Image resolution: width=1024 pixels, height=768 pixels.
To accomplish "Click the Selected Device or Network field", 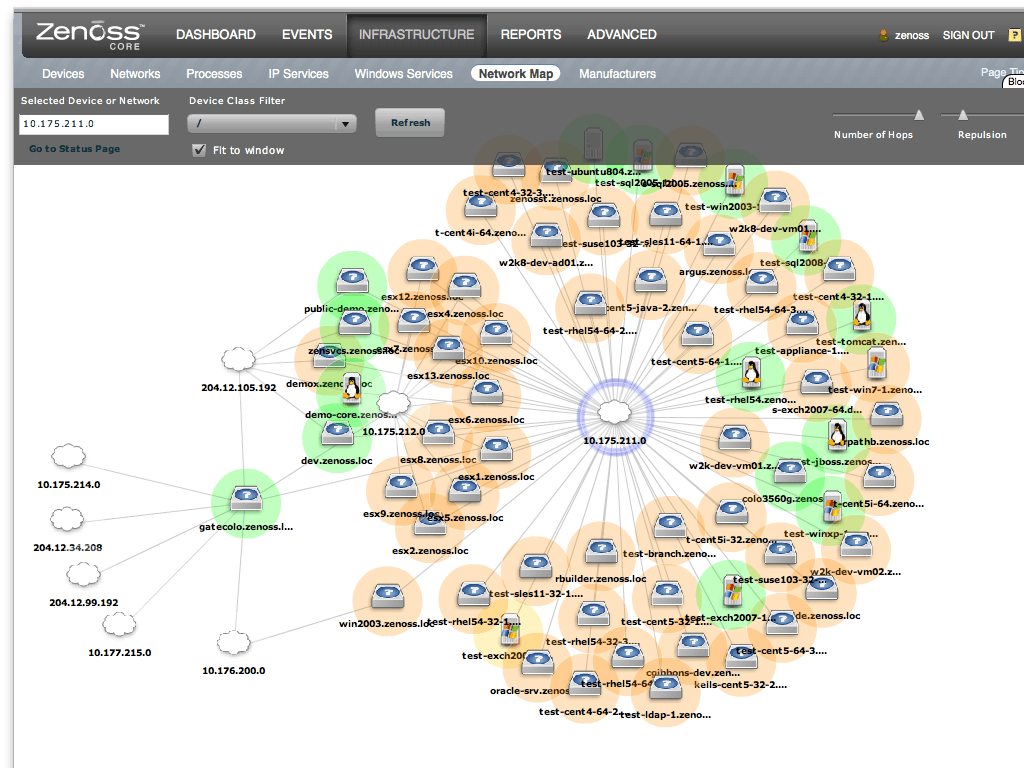I will 94,124.
